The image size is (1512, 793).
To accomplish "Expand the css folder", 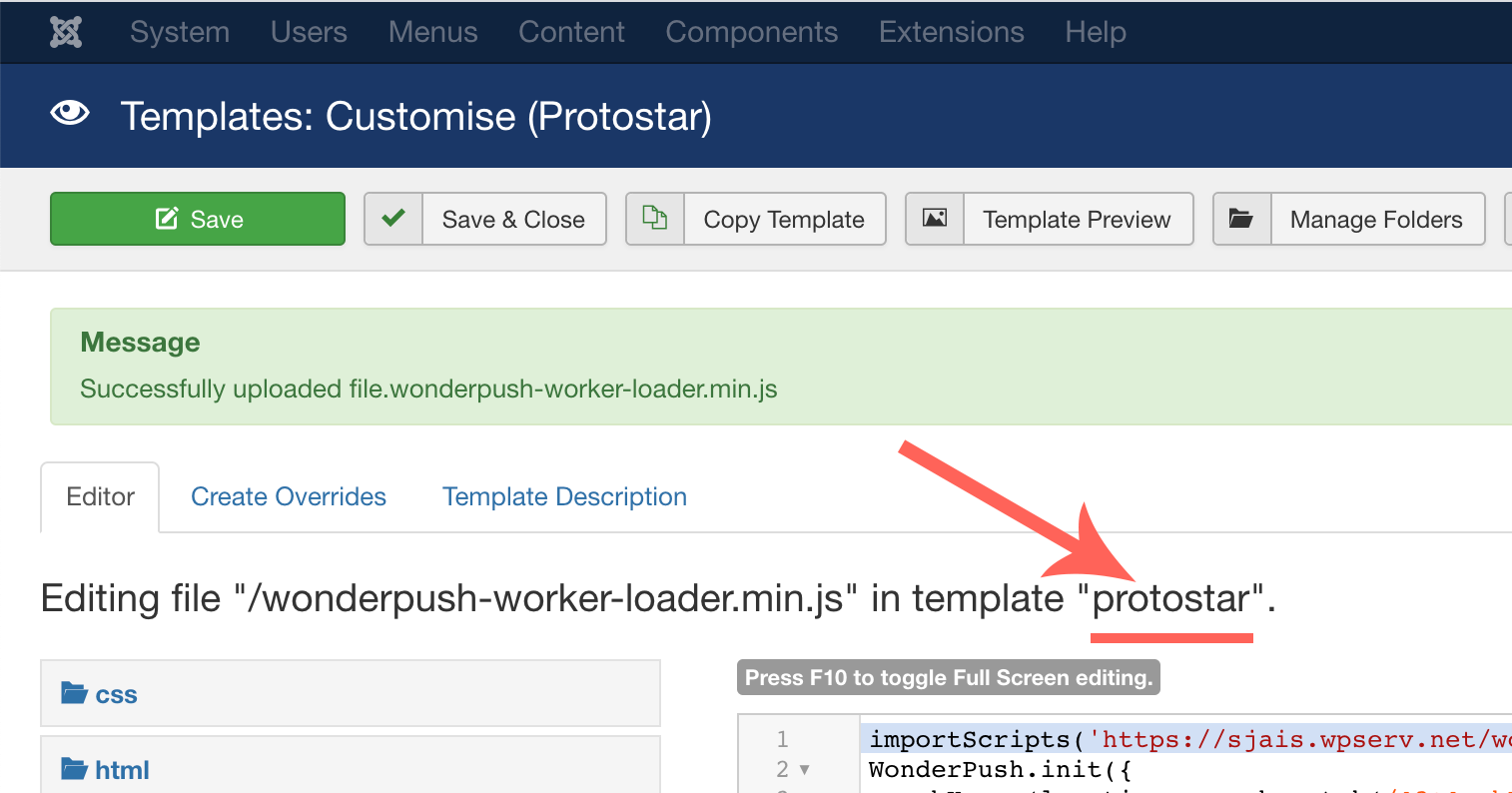I will click(x=351, y=693).
